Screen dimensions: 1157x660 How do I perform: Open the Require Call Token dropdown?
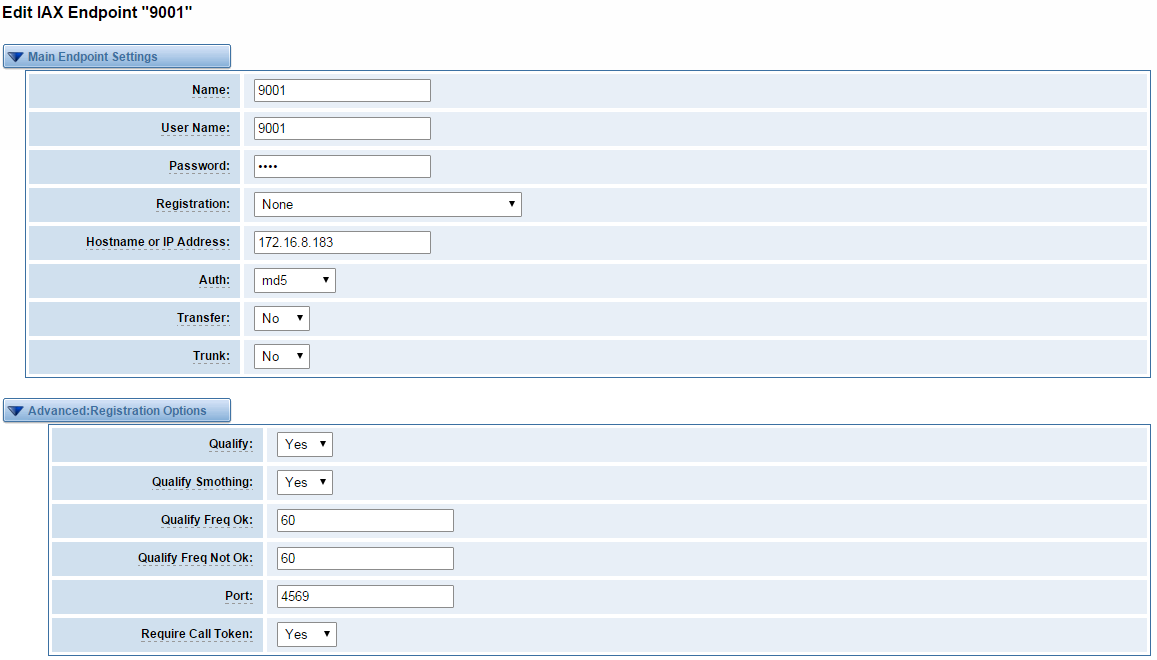tap(306, 634)
